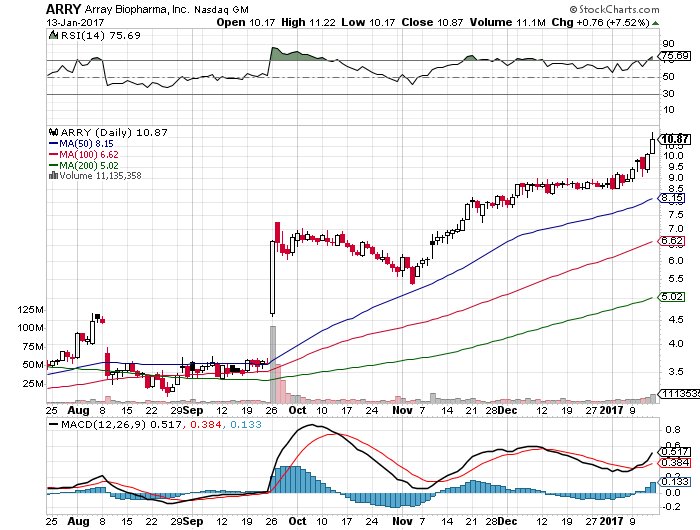This screenshot has height=530, width=700.
Task: Click '2017' on the price chart date axis
Action: point(611,410)
